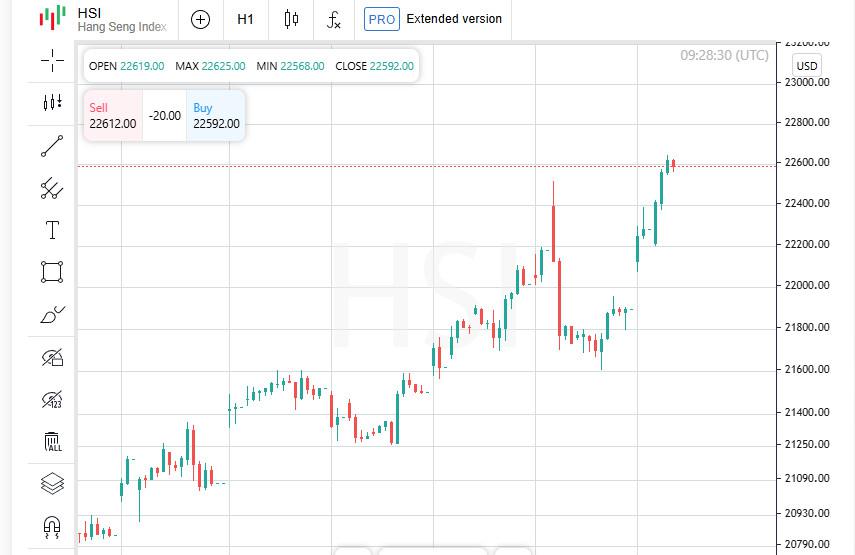Viewport: 855px width, 555px height.
Task: Open the indicators fx menu
Action: coord(334,20)
